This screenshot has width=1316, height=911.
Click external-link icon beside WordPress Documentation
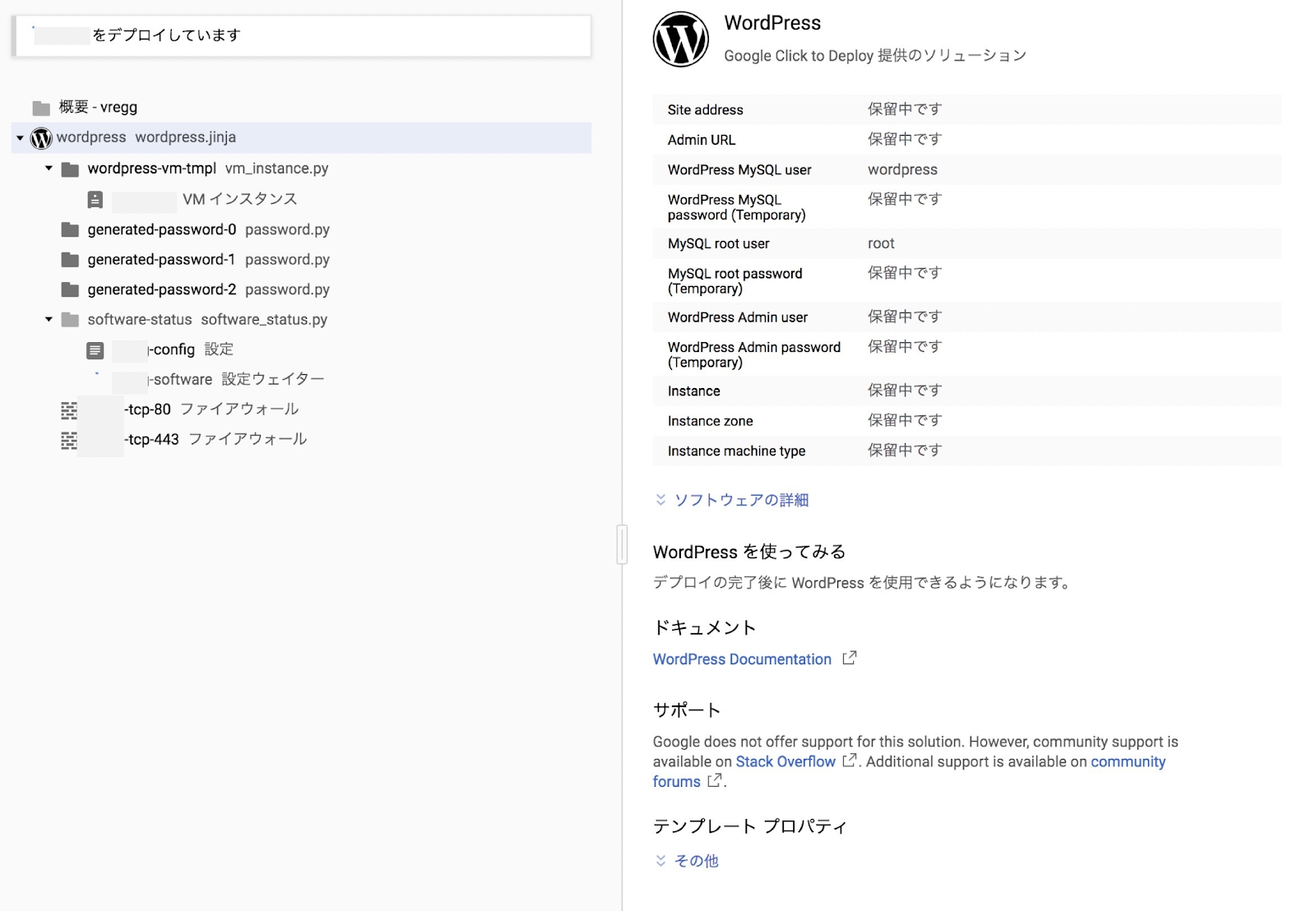pyautogui.click(x=850, y=658)
